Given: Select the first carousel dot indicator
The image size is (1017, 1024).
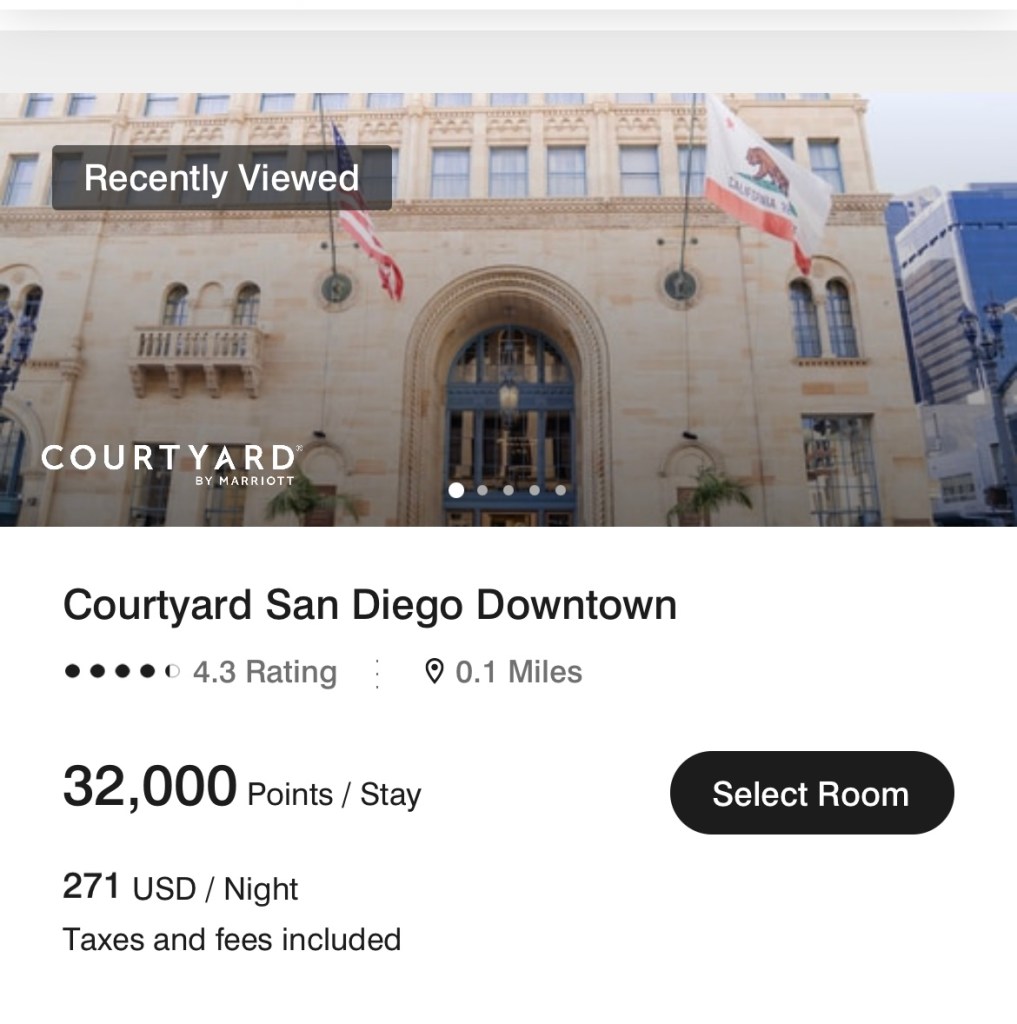Looking at the screenshot, I should tap(457, 490).
